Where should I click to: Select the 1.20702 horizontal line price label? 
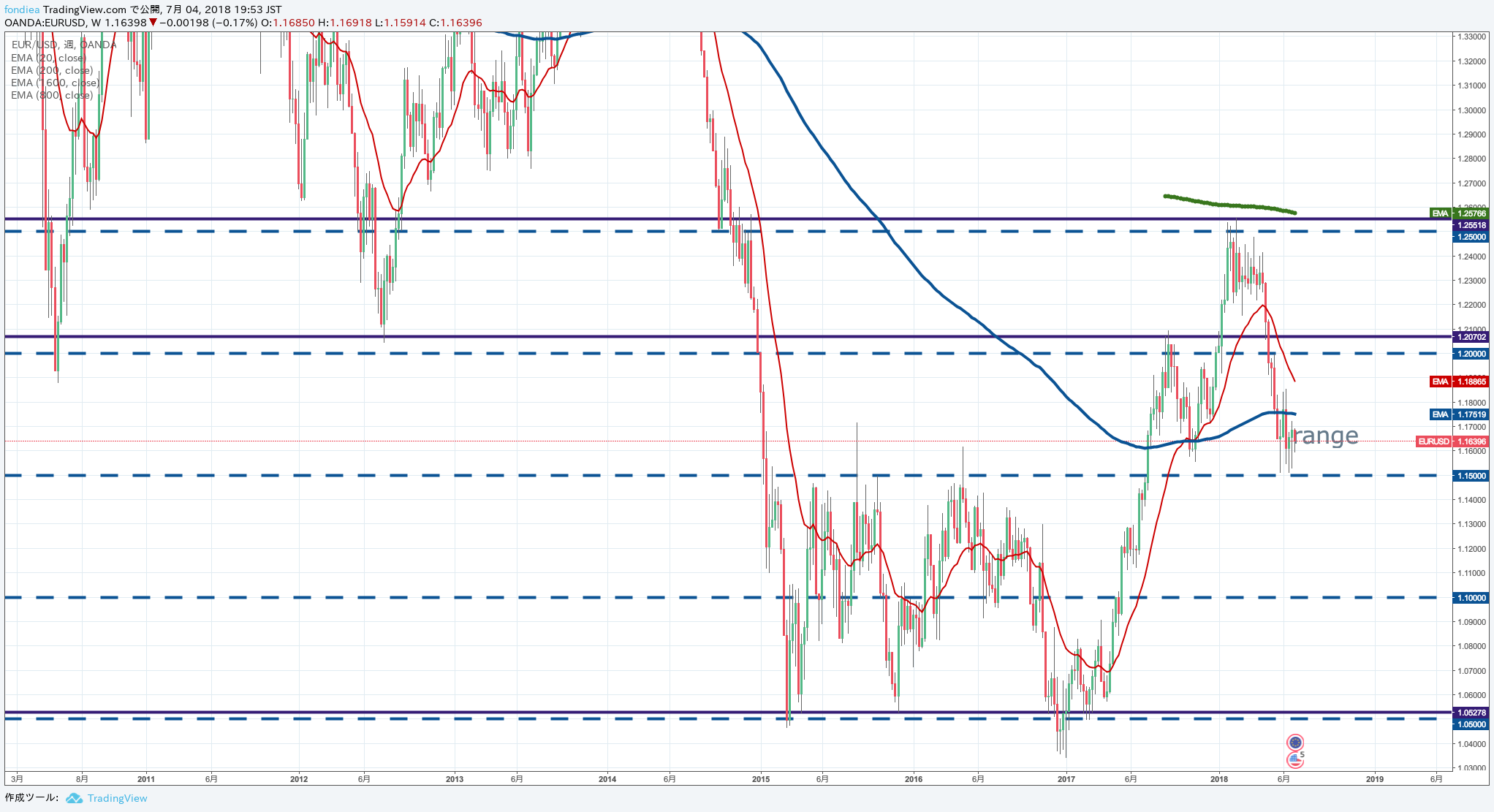1471,337
